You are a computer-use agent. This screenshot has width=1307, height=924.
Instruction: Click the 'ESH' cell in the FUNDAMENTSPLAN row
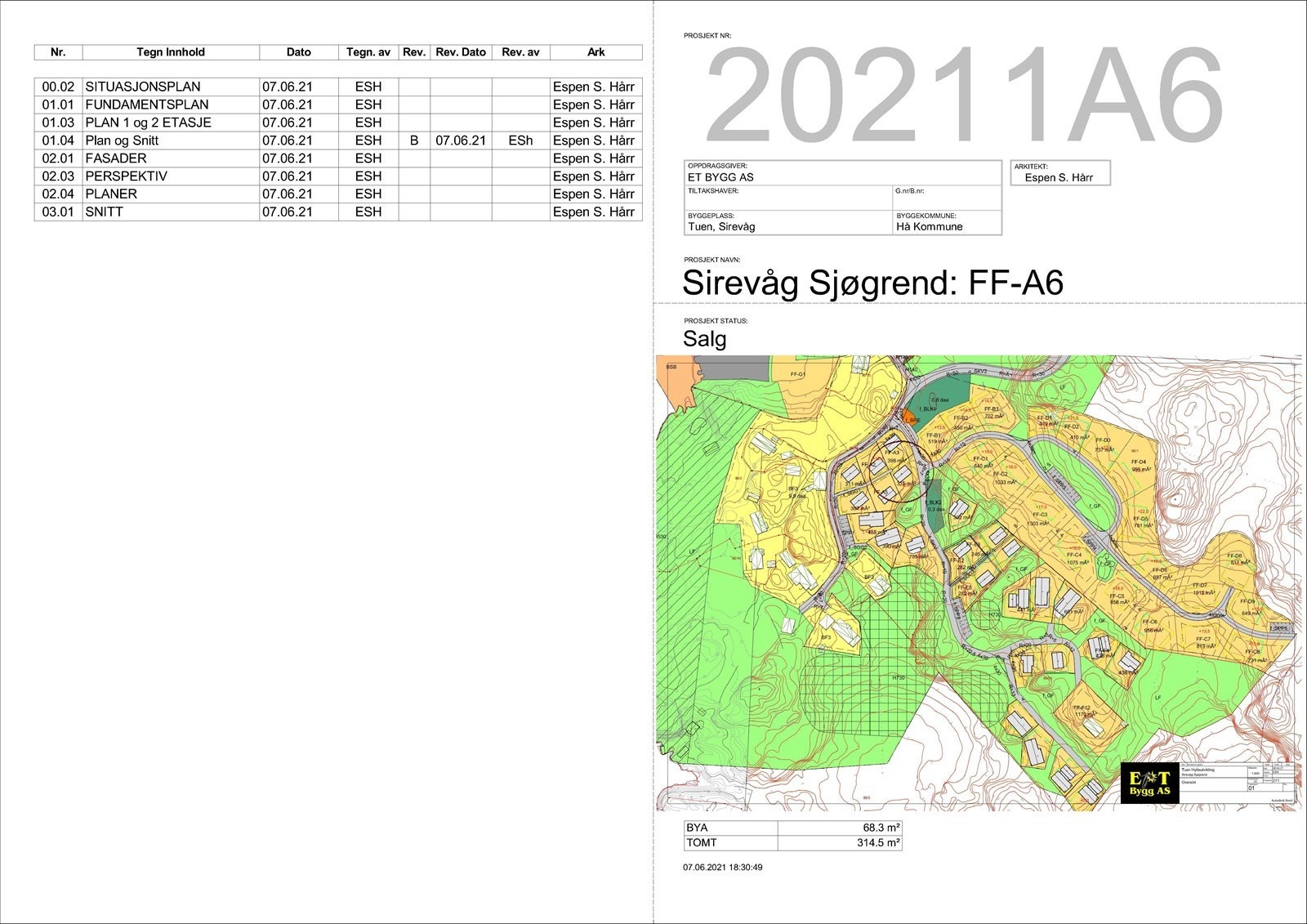[368, 105]
